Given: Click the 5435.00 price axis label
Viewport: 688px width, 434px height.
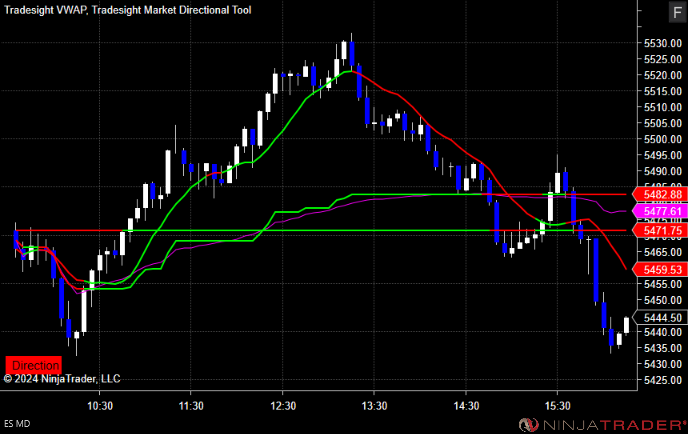Looking at the screenshot, I should coord(663,348).
